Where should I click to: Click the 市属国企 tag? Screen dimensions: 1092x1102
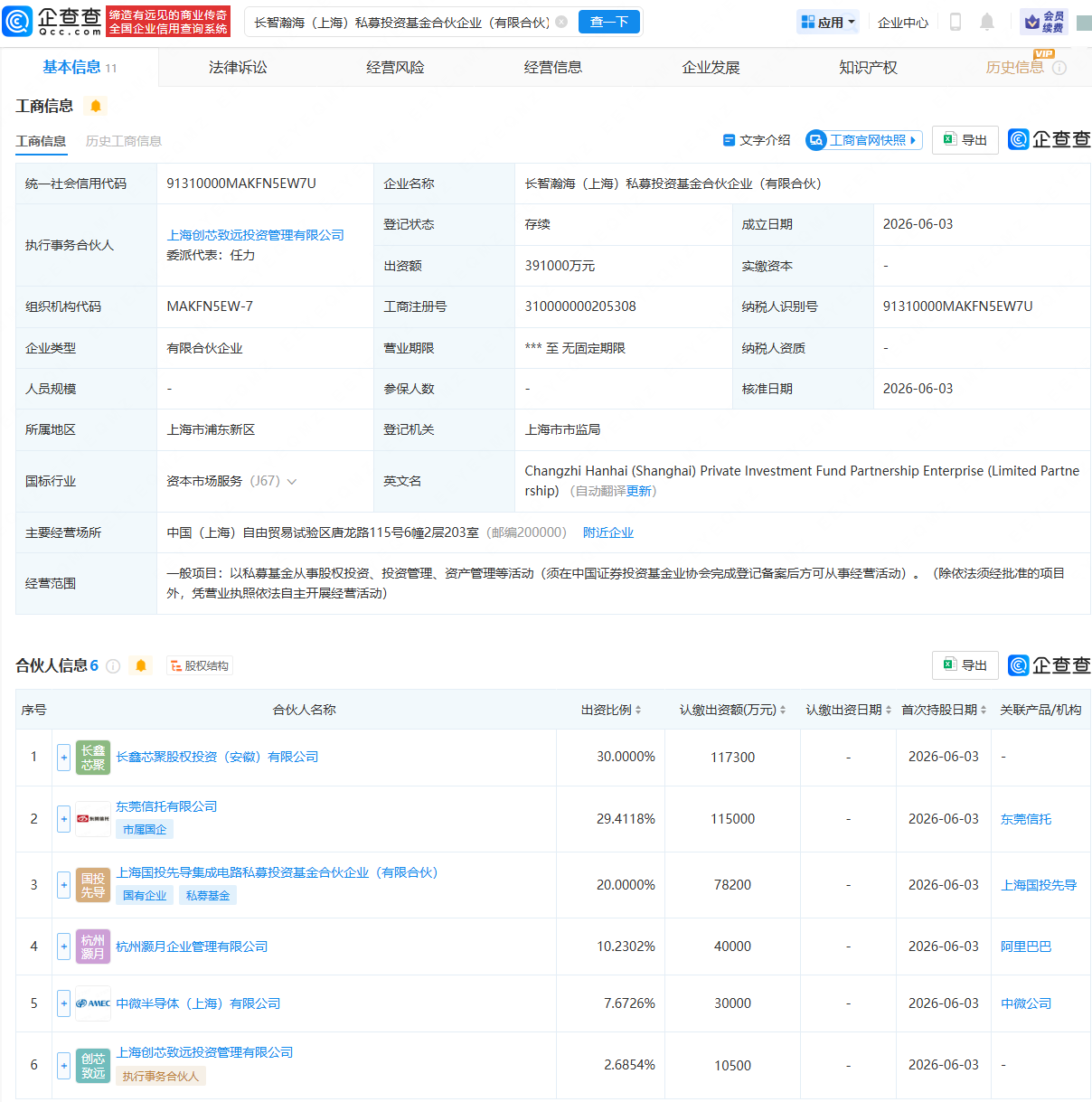145,829
